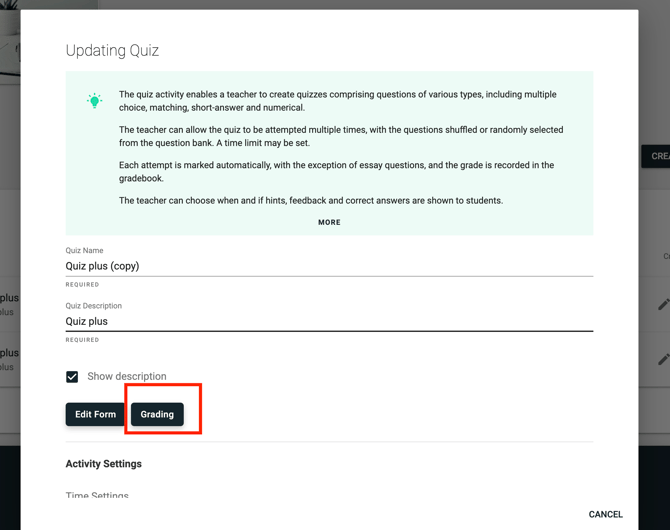Expand the Time Settings section
The width and height of the screenshot is (670, 530).
coord(97,495)
